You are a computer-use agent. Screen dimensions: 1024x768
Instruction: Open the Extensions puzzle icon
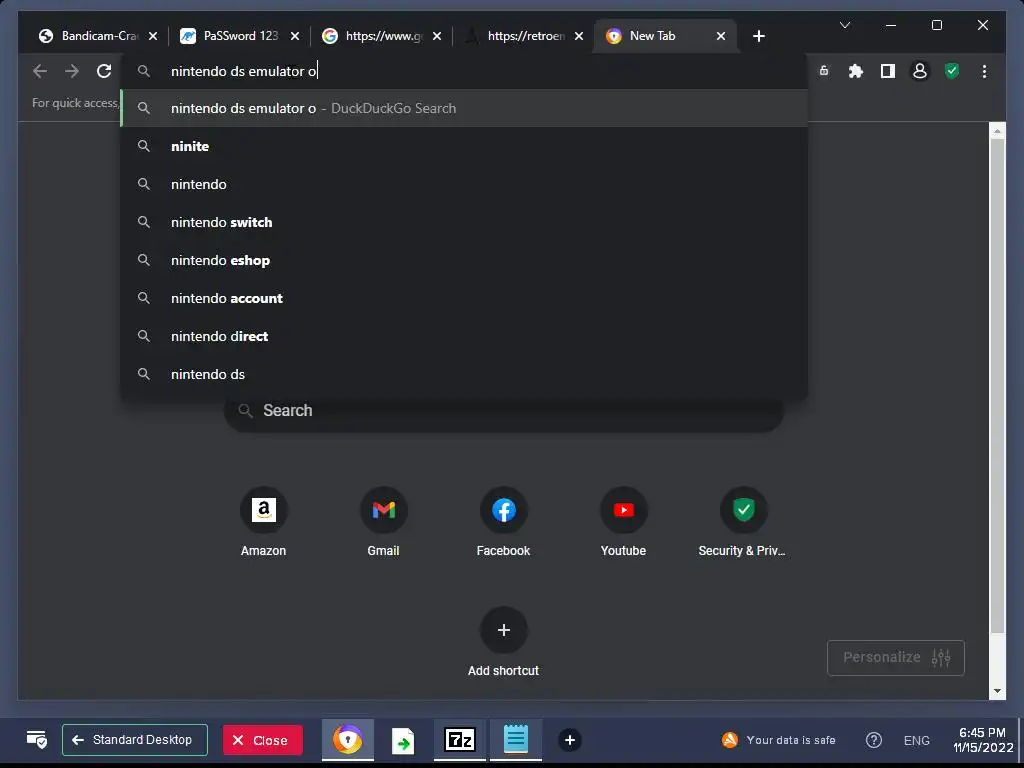pos(856,71)
